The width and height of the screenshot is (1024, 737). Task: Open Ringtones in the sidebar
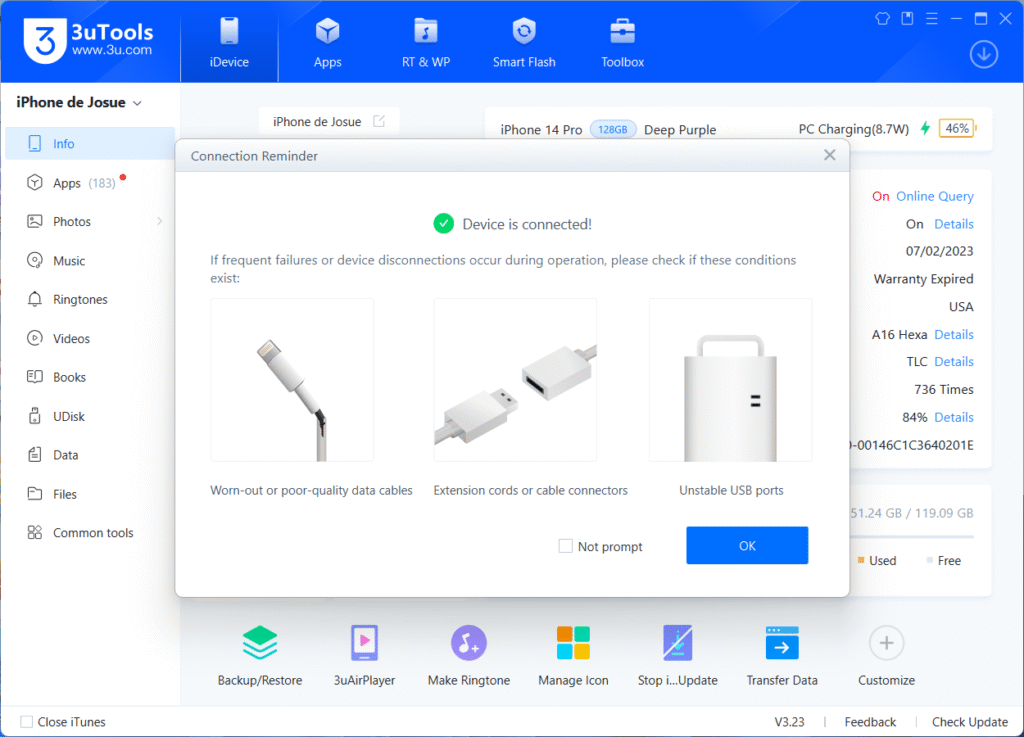pos(90,299)
